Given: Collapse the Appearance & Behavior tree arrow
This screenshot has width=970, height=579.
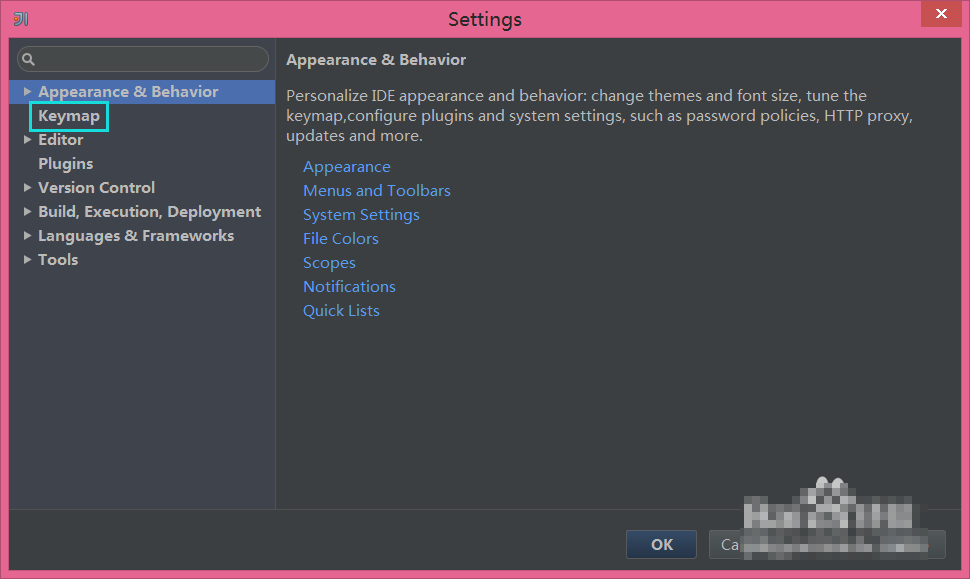Looking at the screenshot, I should click(28, 92).
